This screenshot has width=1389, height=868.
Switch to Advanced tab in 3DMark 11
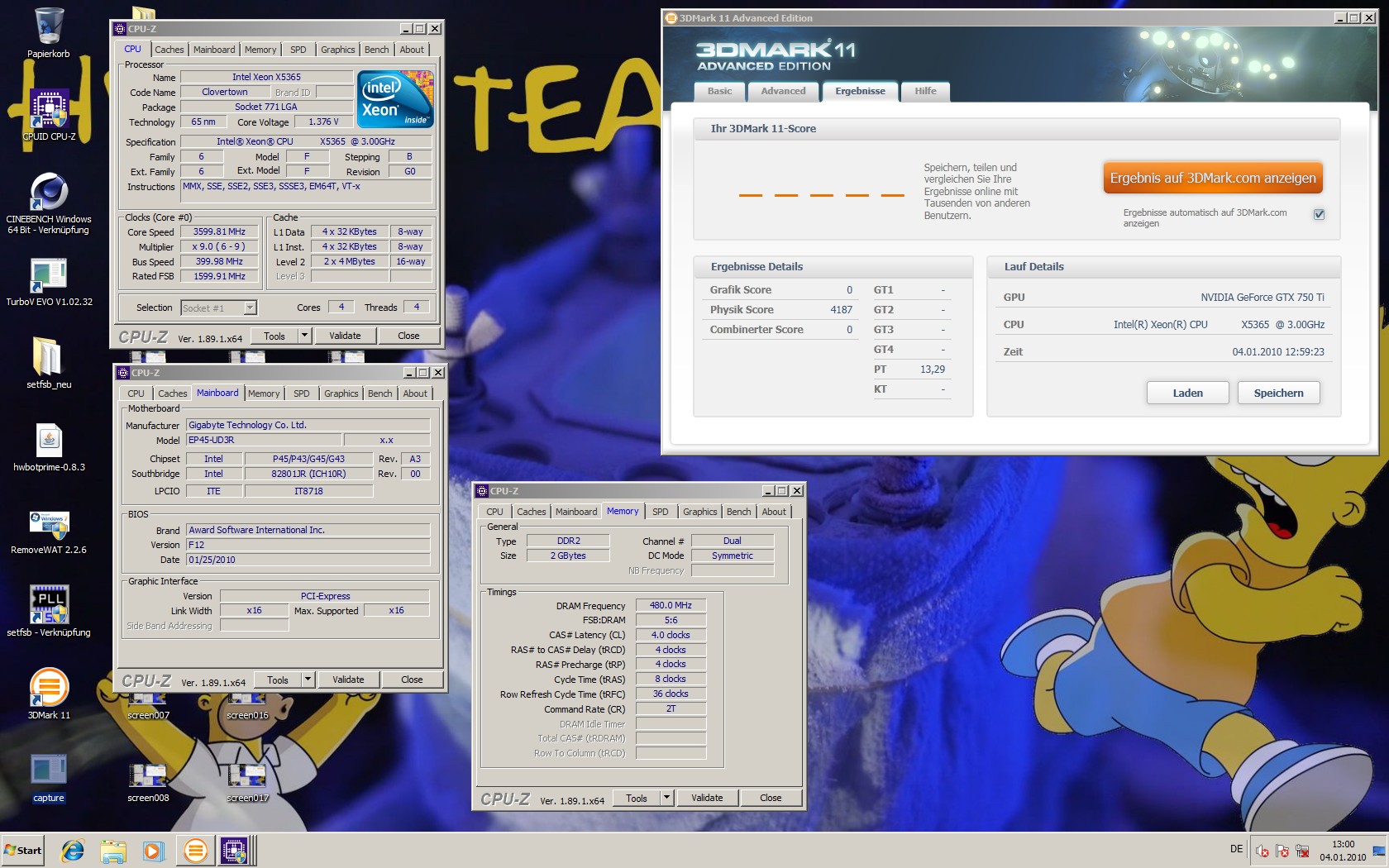click(x=783, y=91)
